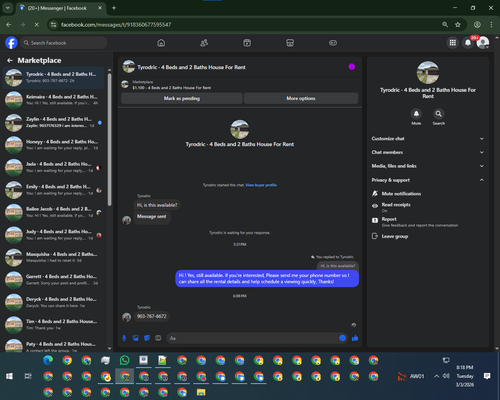Click the Search magnifier icon in chat info
The width and height of the screenshot is (500, 400).
[x=439, y=114]
